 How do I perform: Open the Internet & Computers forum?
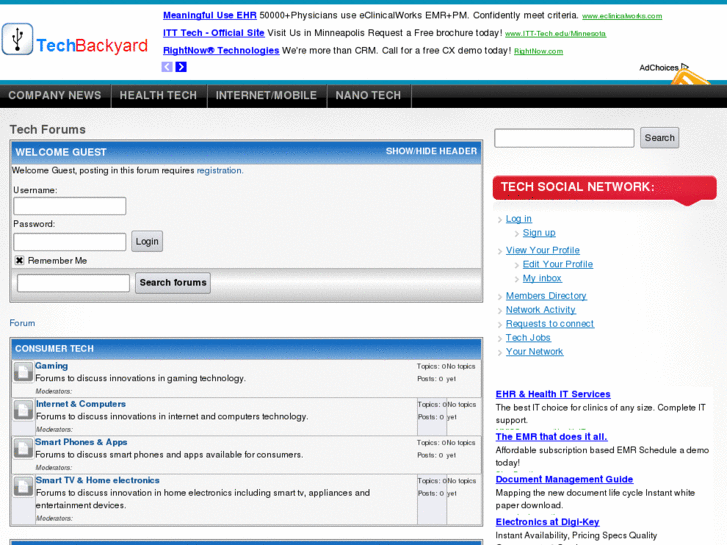[x=81, y=404]
